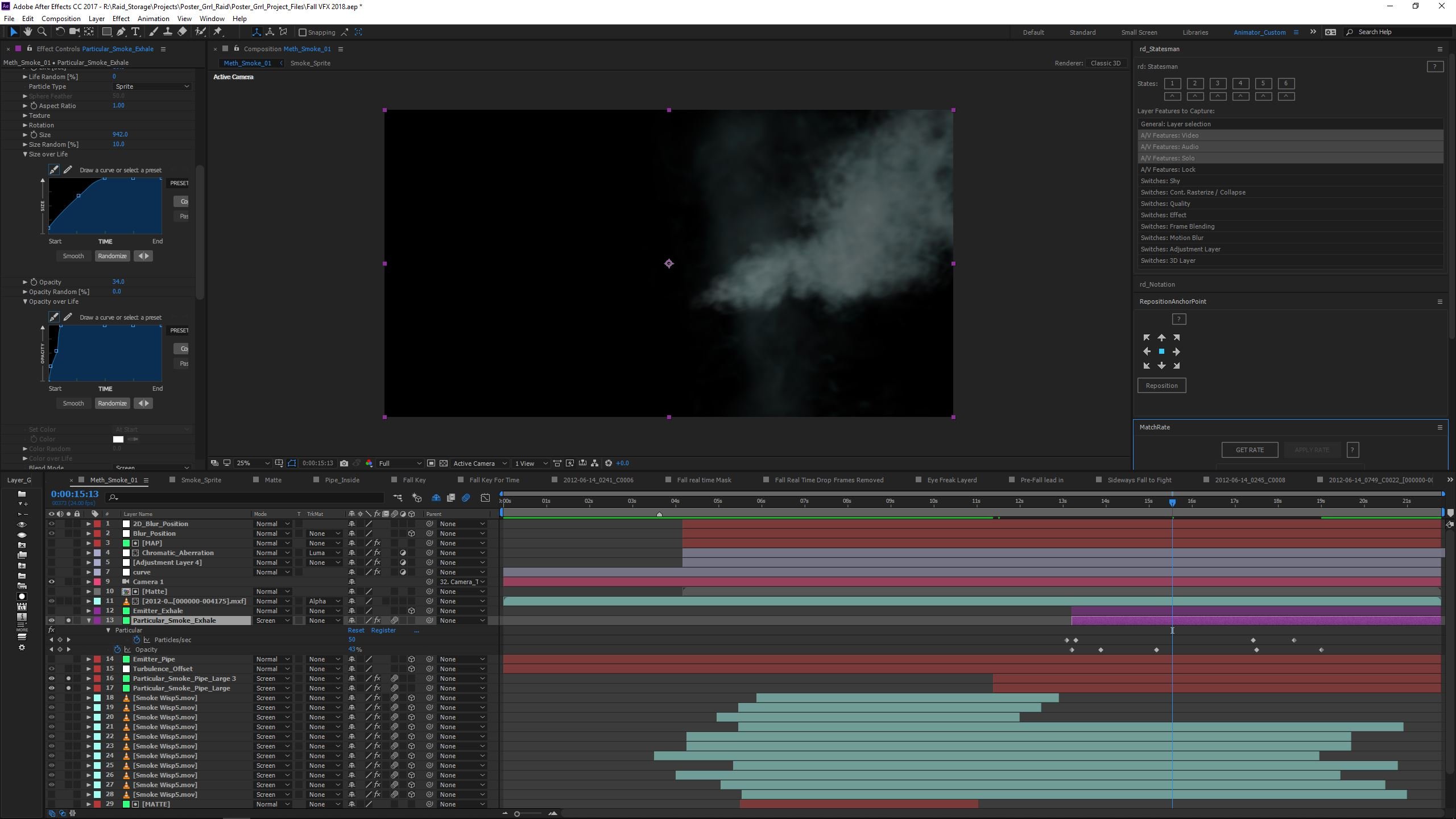This screenshot has width=1456, height=819.
Task: Toggle visibility of Particular_Smoke_Exhale layer
Action: tap(52, 621)
